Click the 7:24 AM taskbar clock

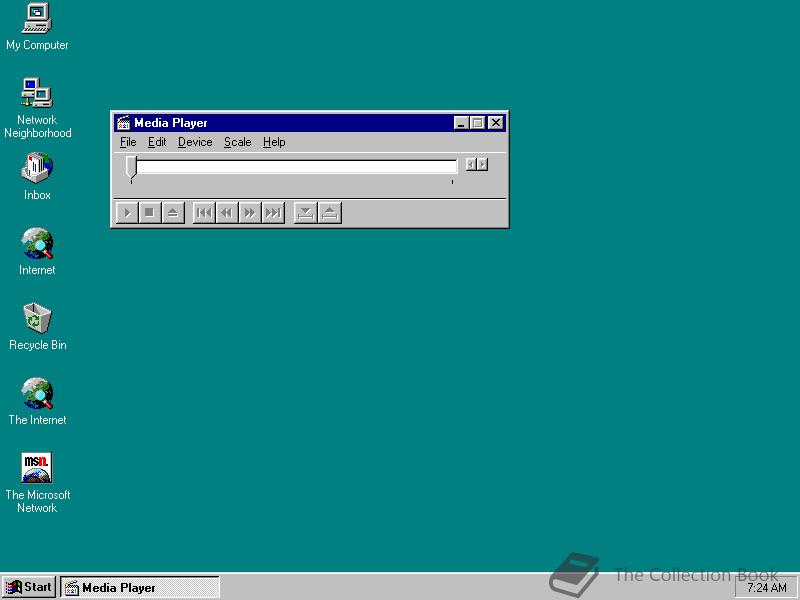tap(767, 588)
